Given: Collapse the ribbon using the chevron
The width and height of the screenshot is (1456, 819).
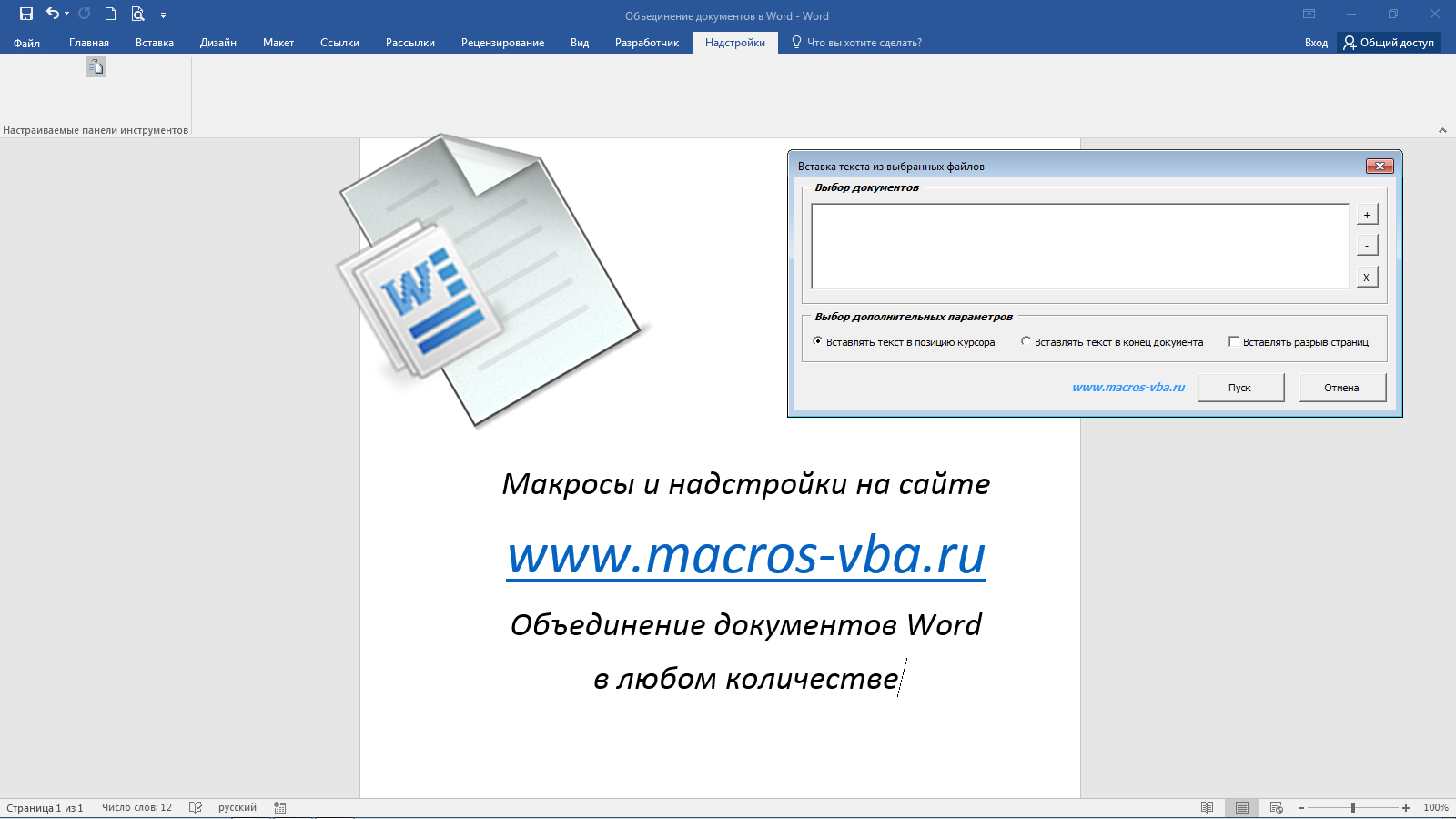Looking at the screenshot, I should [1442, 130].
